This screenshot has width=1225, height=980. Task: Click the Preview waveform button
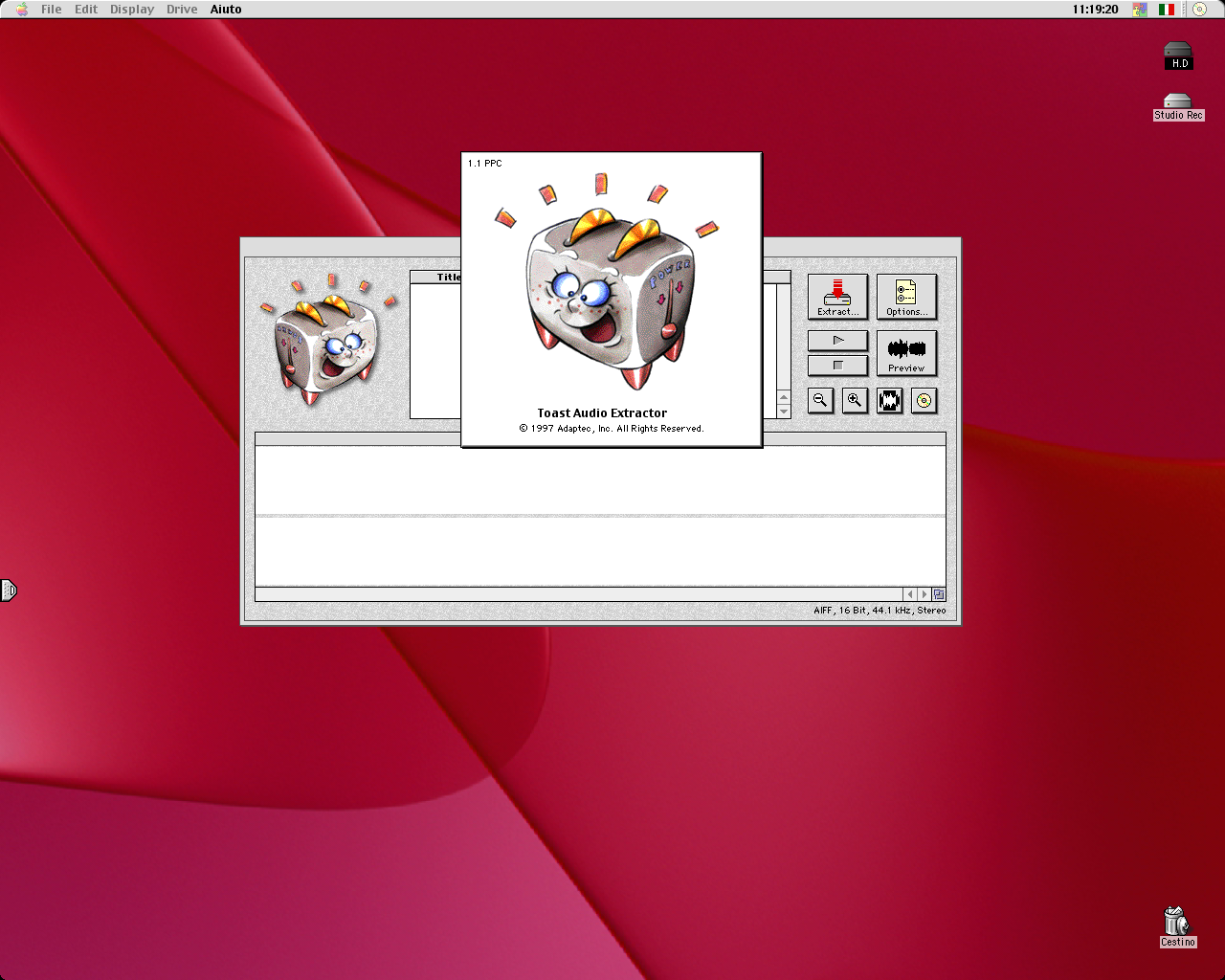[906, 353]
